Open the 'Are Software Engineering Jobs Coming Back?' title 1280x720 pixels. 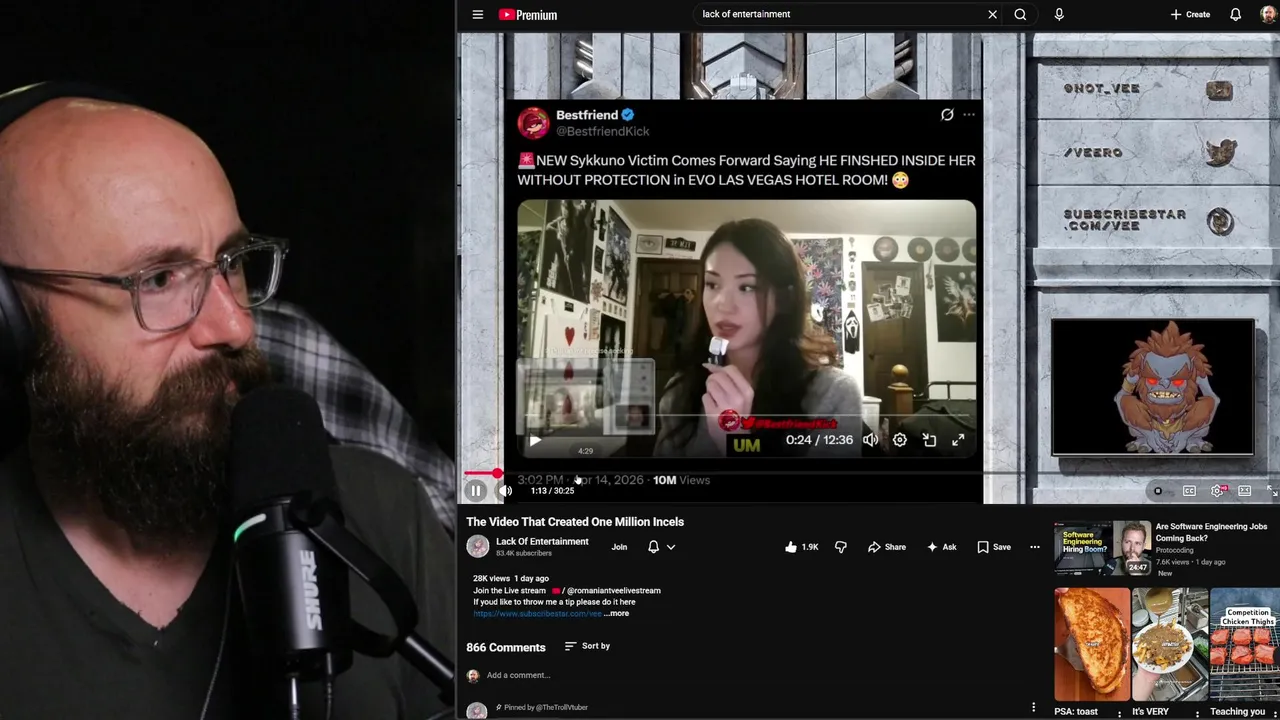1211,532
